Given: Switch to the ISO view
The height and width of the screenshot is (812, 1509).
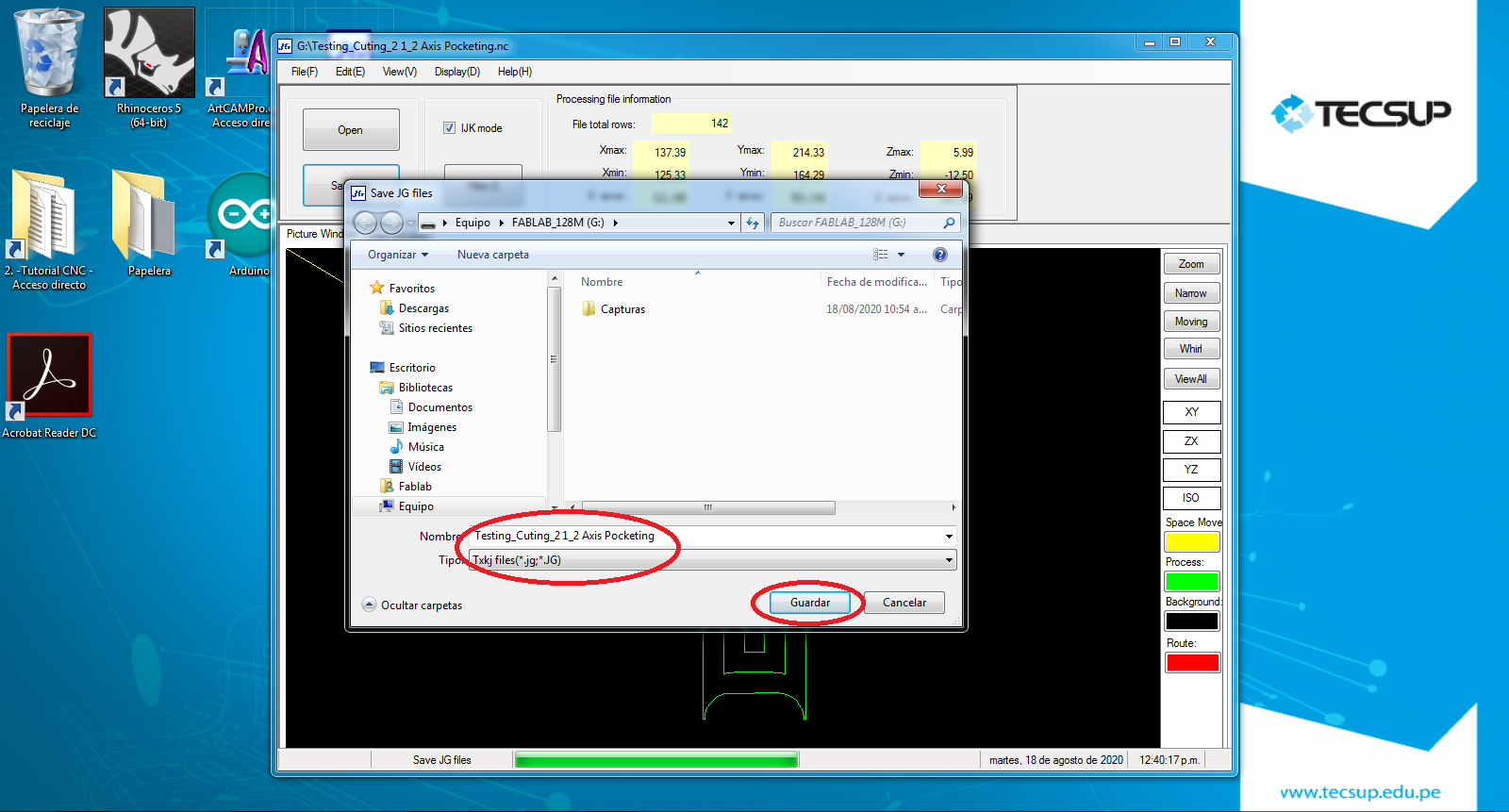Looking at the screenshot, I should pyautogui.click(x=1192, y=498).
